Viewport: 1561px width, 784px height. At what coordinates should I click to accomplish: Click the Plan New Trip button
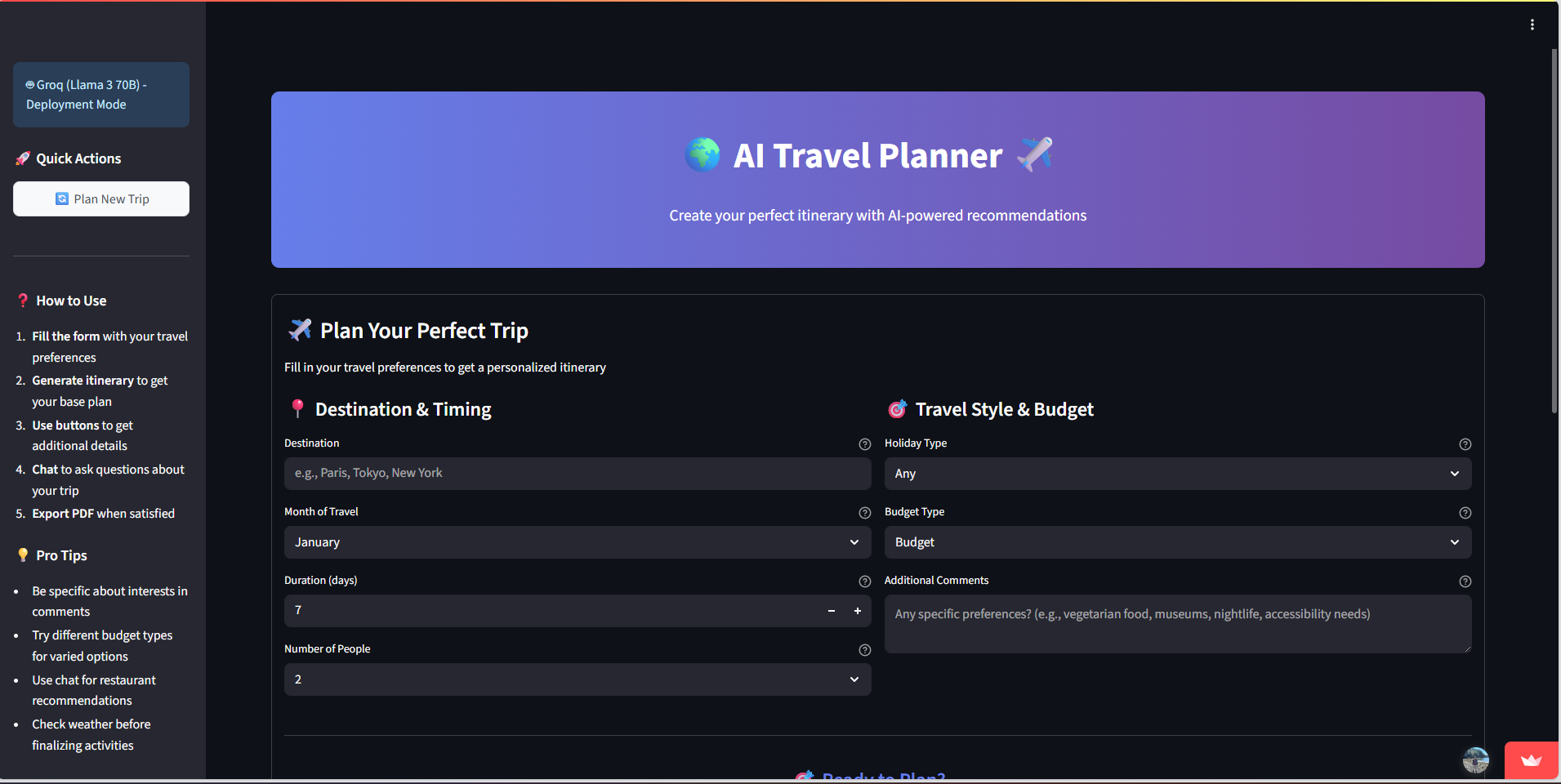[101, 199]
